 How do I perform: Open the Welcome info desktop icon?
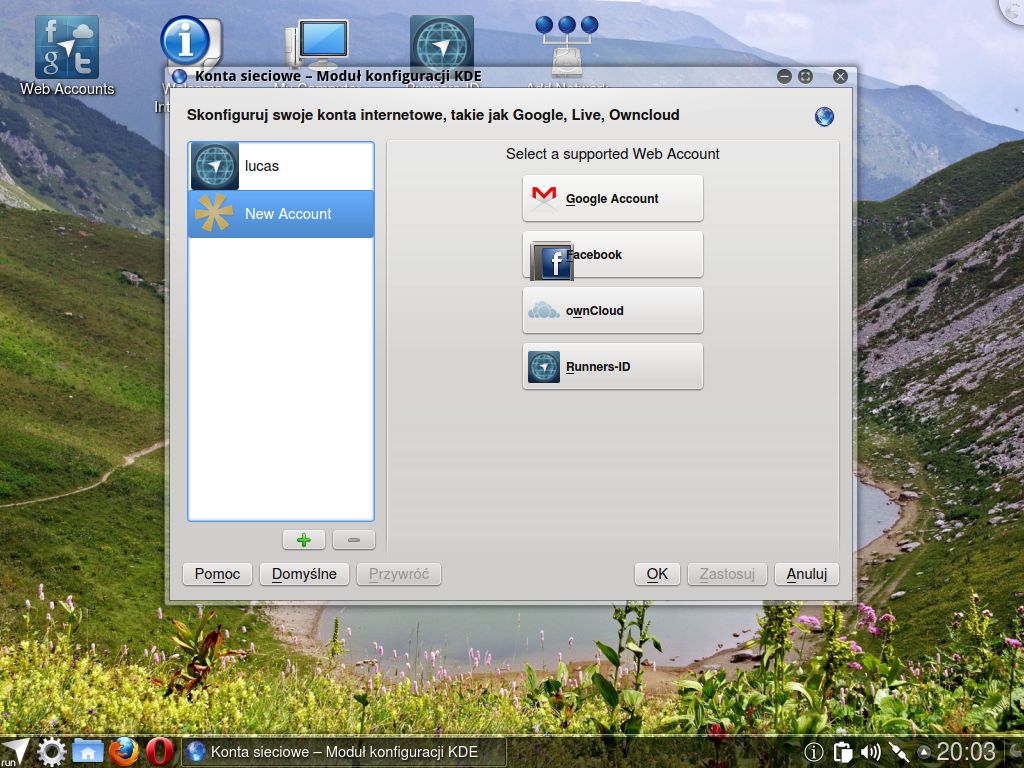[x=190, y=41]
